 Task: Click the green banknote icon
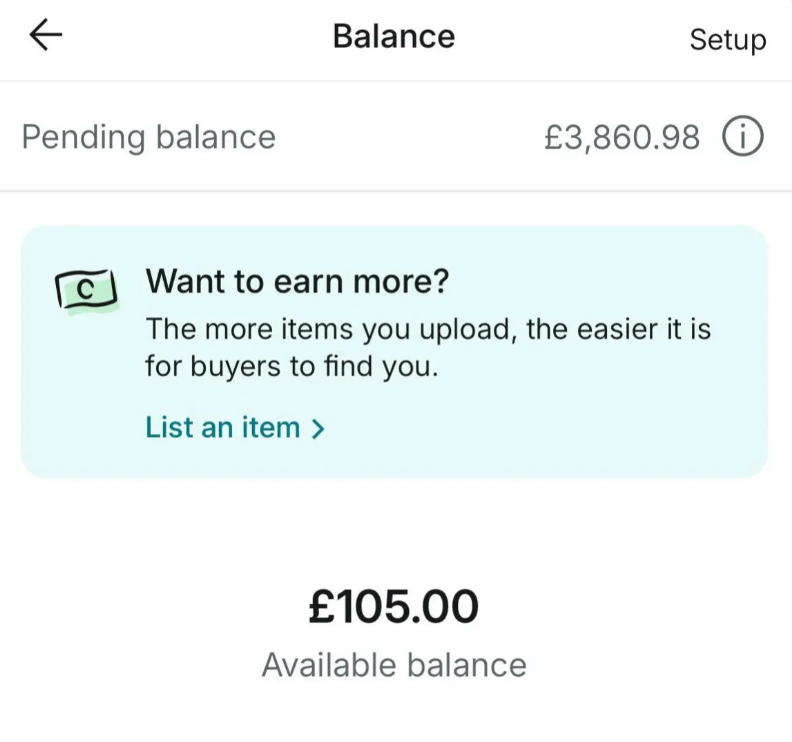85,290
